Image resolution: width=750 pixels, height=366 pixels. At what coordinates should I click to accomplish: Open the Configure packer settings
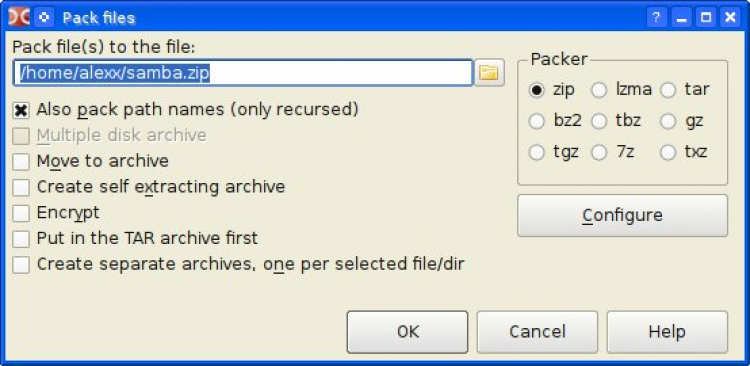(x=622, y=215)
